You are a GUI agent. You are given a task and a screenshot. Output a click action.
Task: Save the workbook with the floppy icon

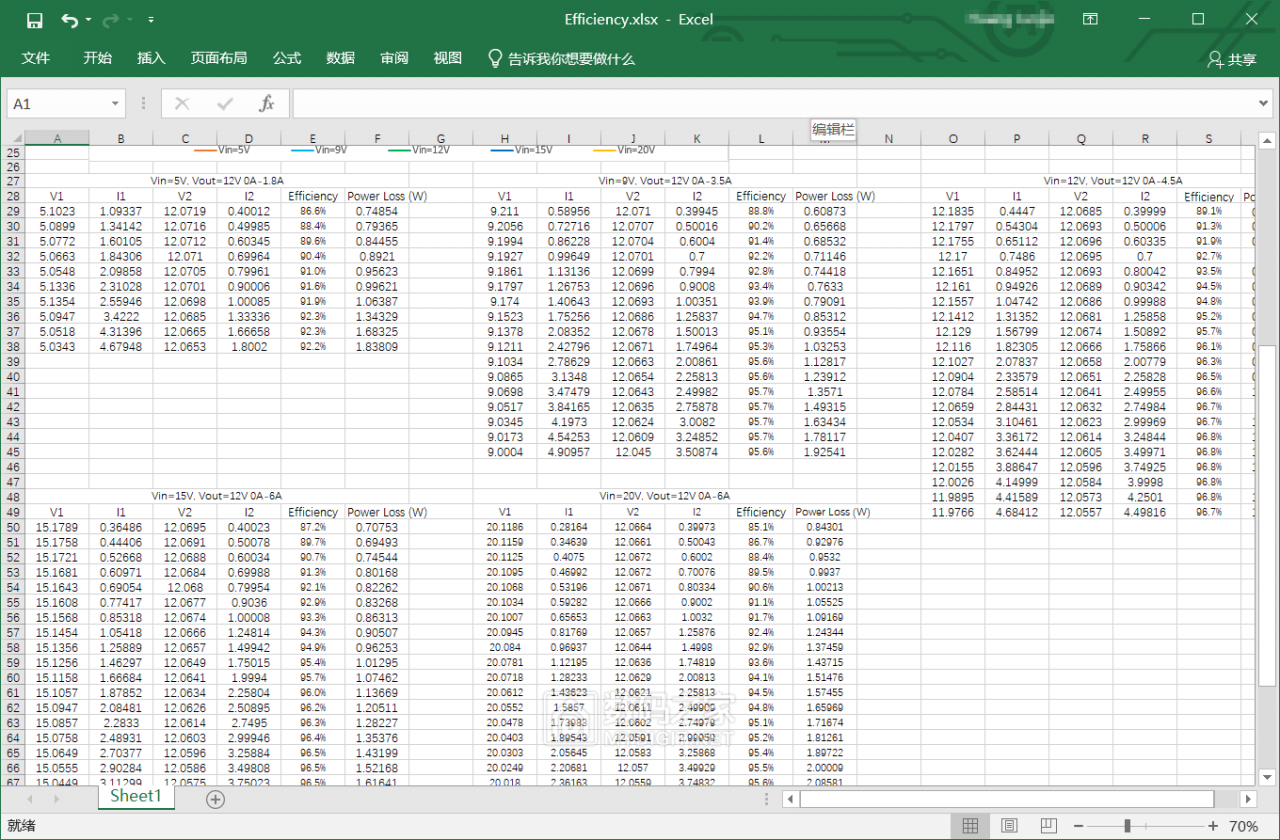coord(34,20)
